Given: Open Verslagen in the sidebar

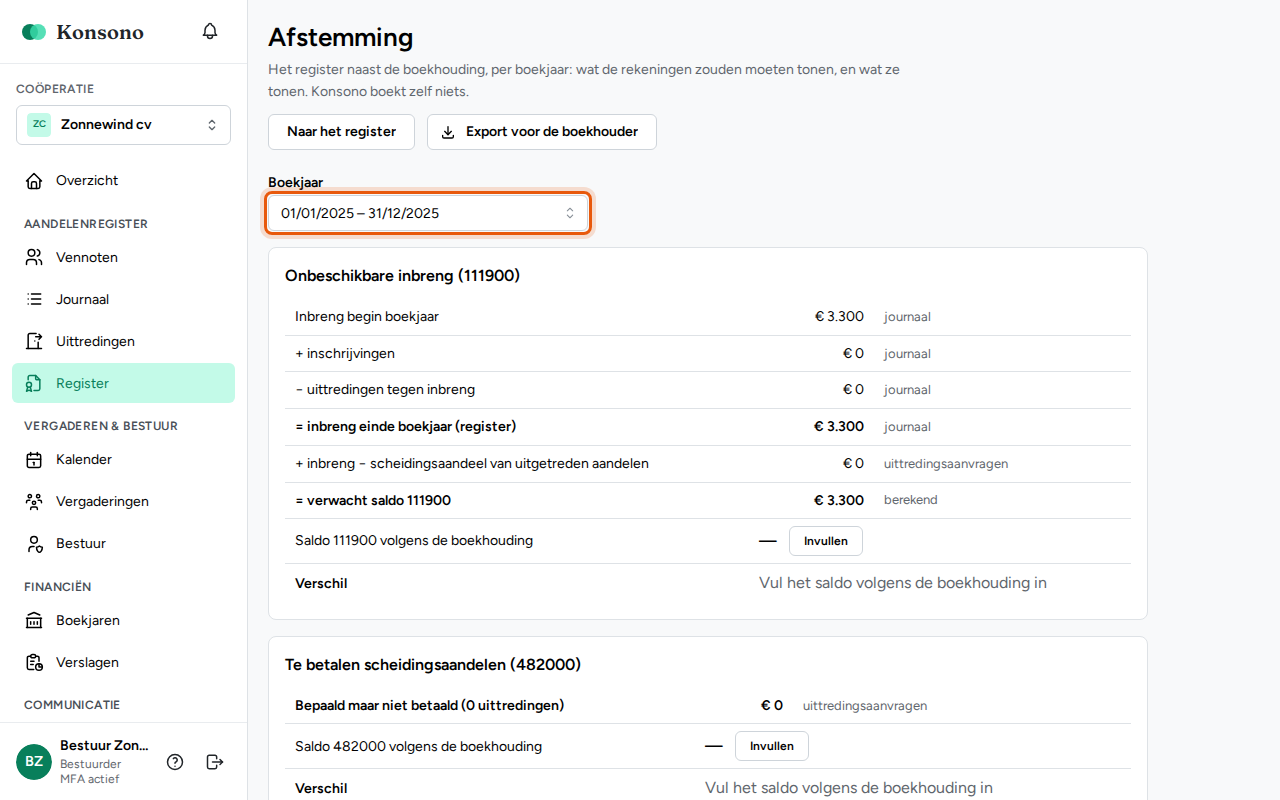Looking at the screenshot, I should [x=123, y=663].
